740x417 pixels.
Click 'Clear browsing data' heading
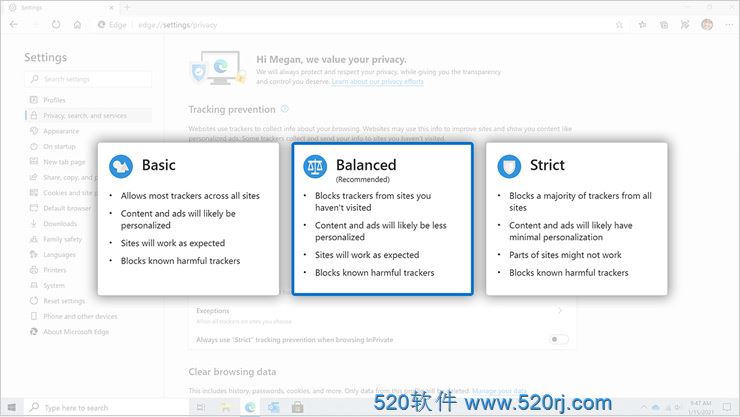[232, 372]
